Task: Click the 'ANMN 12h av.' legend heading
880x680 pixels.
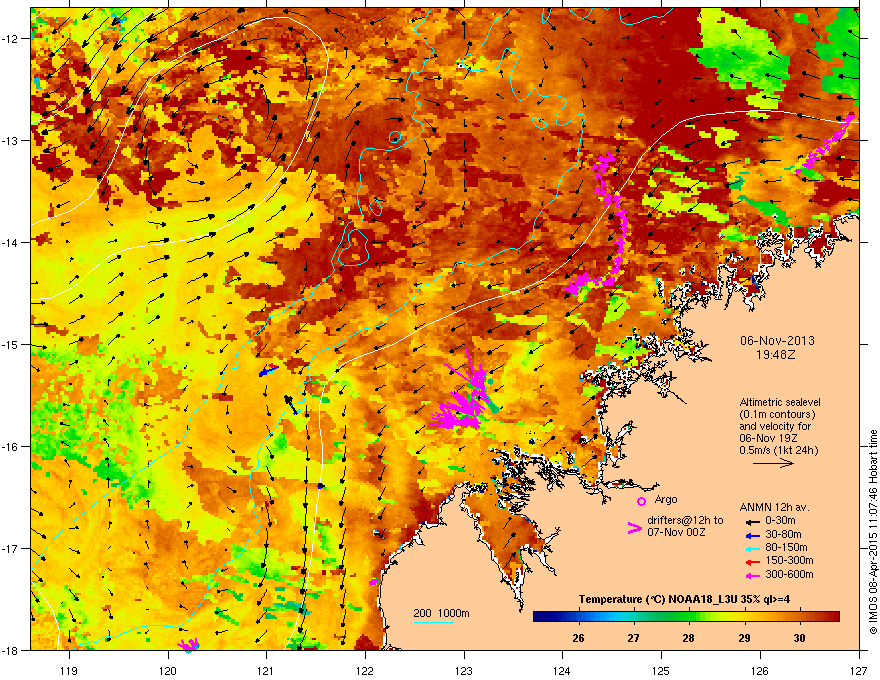Action: (x=774, y=507)
